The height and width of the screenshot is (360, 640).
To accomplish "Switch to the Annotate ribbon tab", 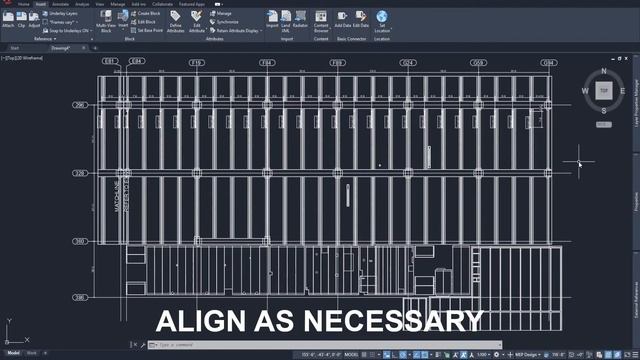I will click(60, 4).
